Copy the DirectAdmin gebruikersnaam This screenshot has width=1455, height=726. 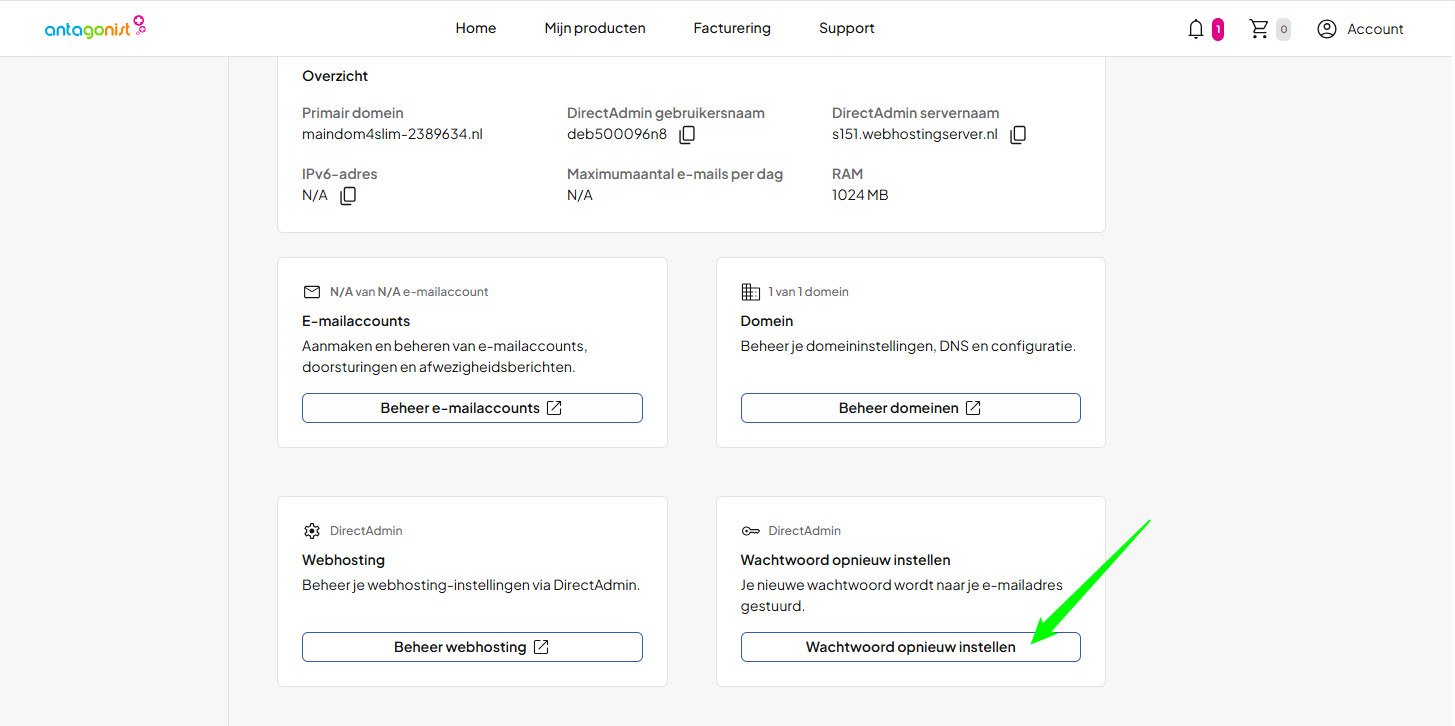(687, 135)
